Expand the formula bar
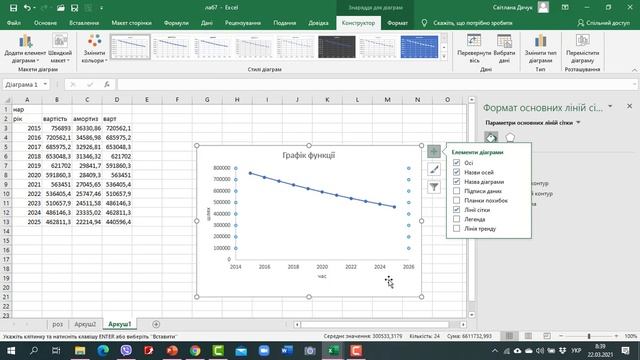Screen dimensions: 640x360 [x=635, y=84]
